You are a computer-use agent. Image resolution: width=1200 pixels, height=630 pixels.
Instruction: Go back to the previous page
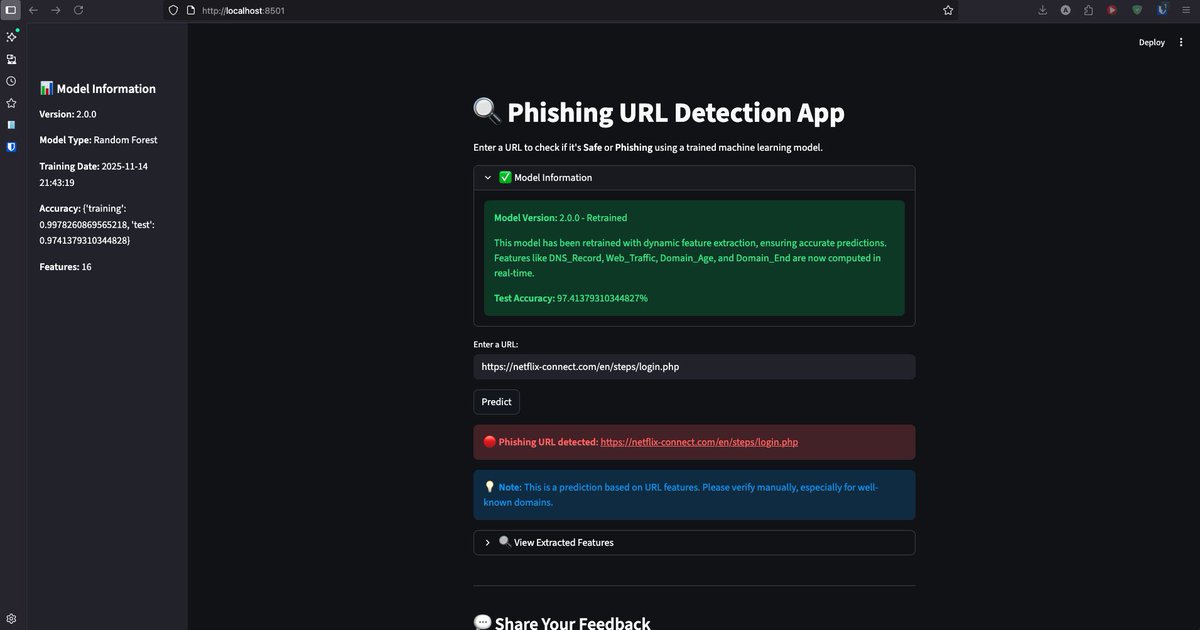pos(33,9)
